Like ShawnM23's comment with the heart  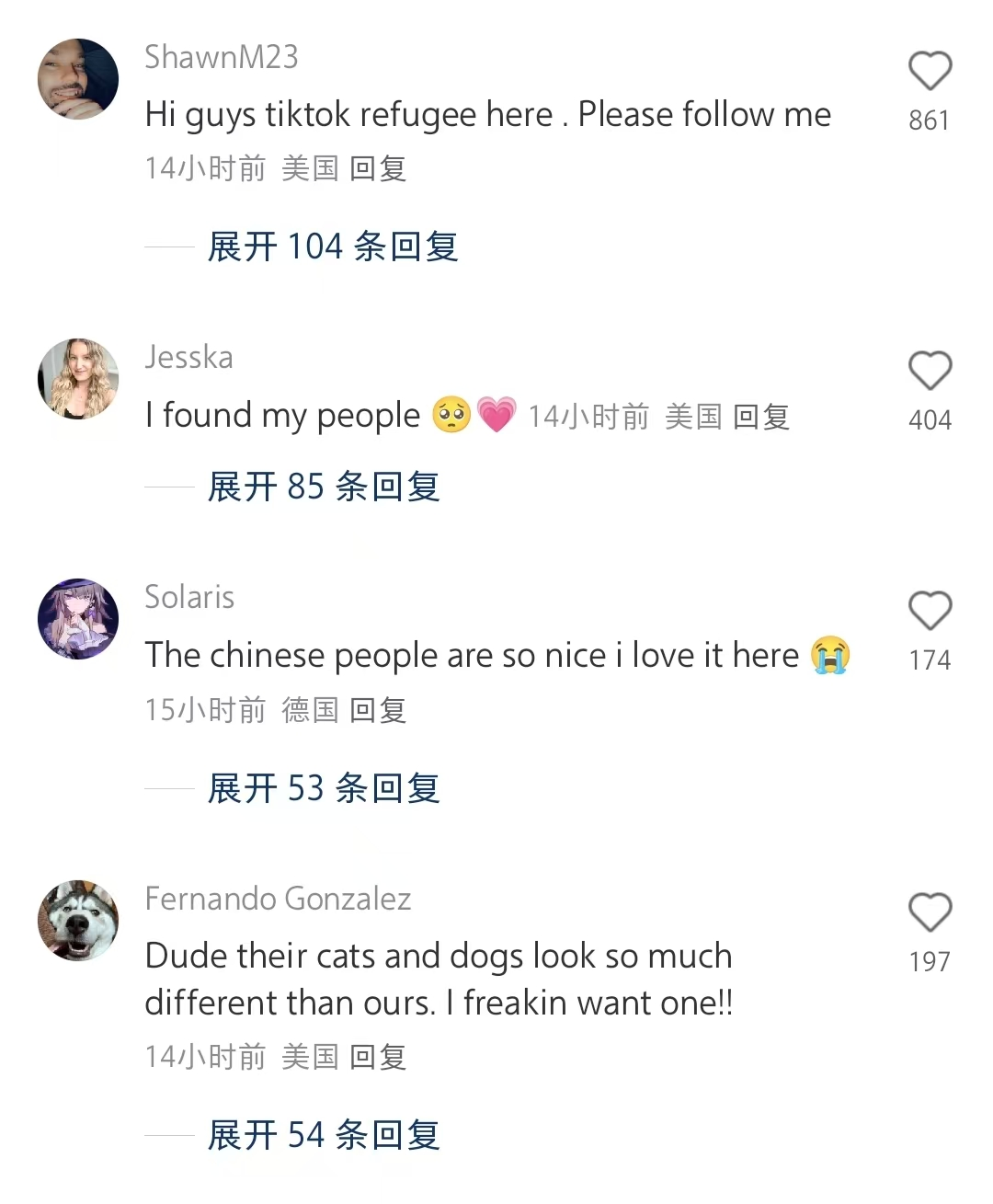(930, 72)
